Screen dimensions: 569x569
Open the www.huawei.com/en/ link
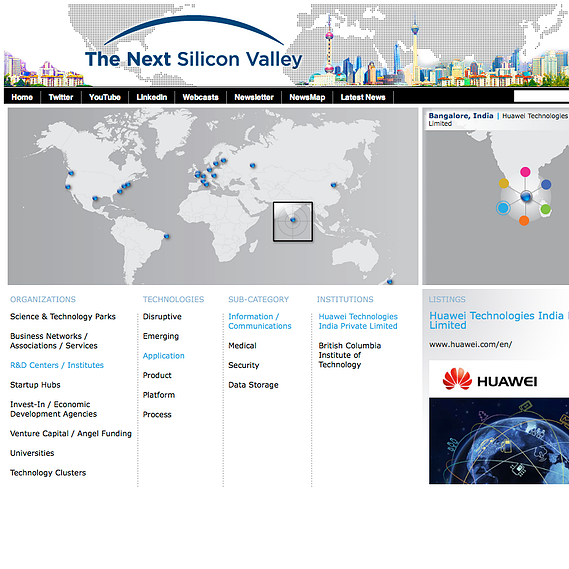click(470, 344)
